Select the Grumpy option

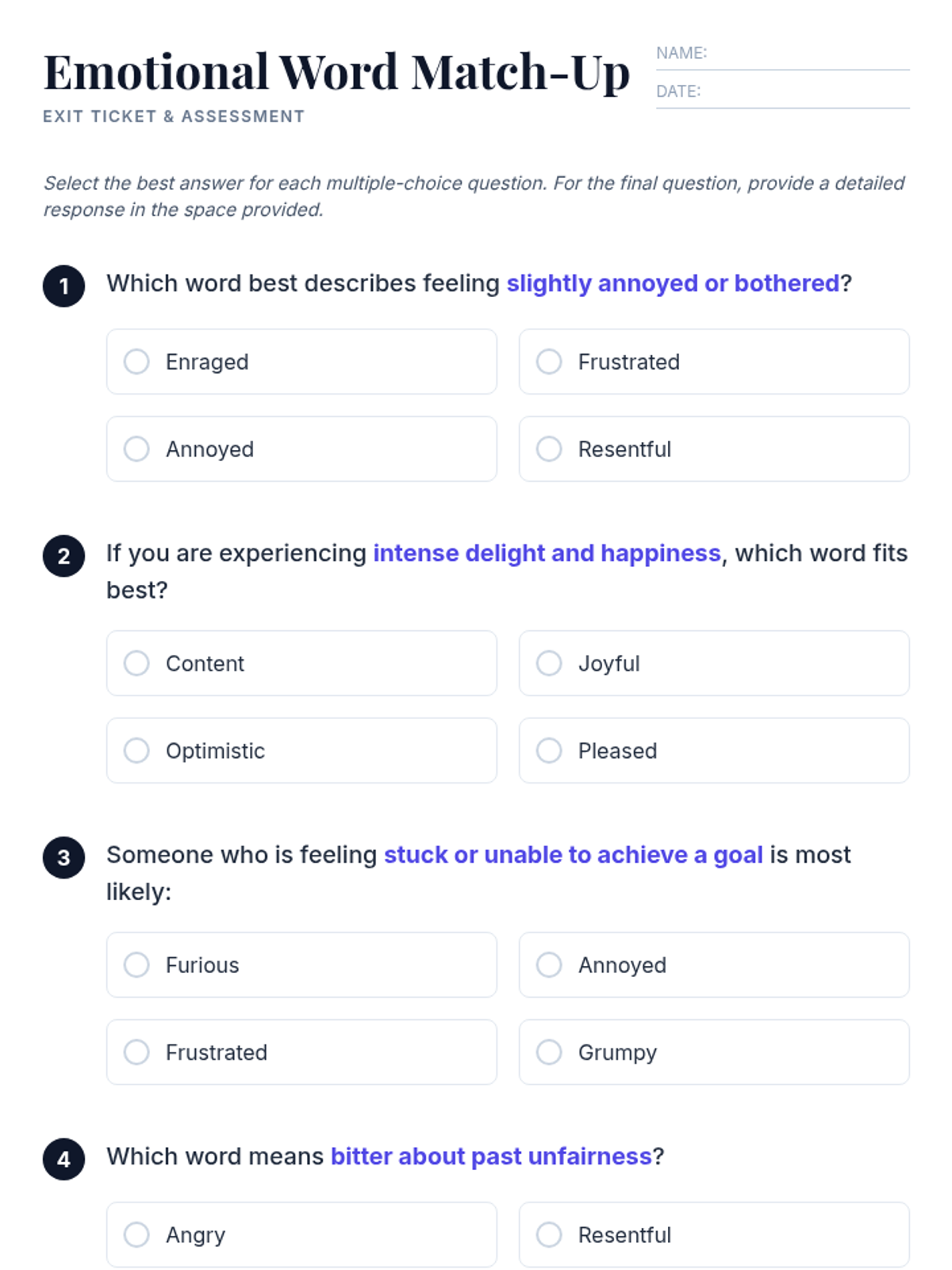coord(549,1053)
